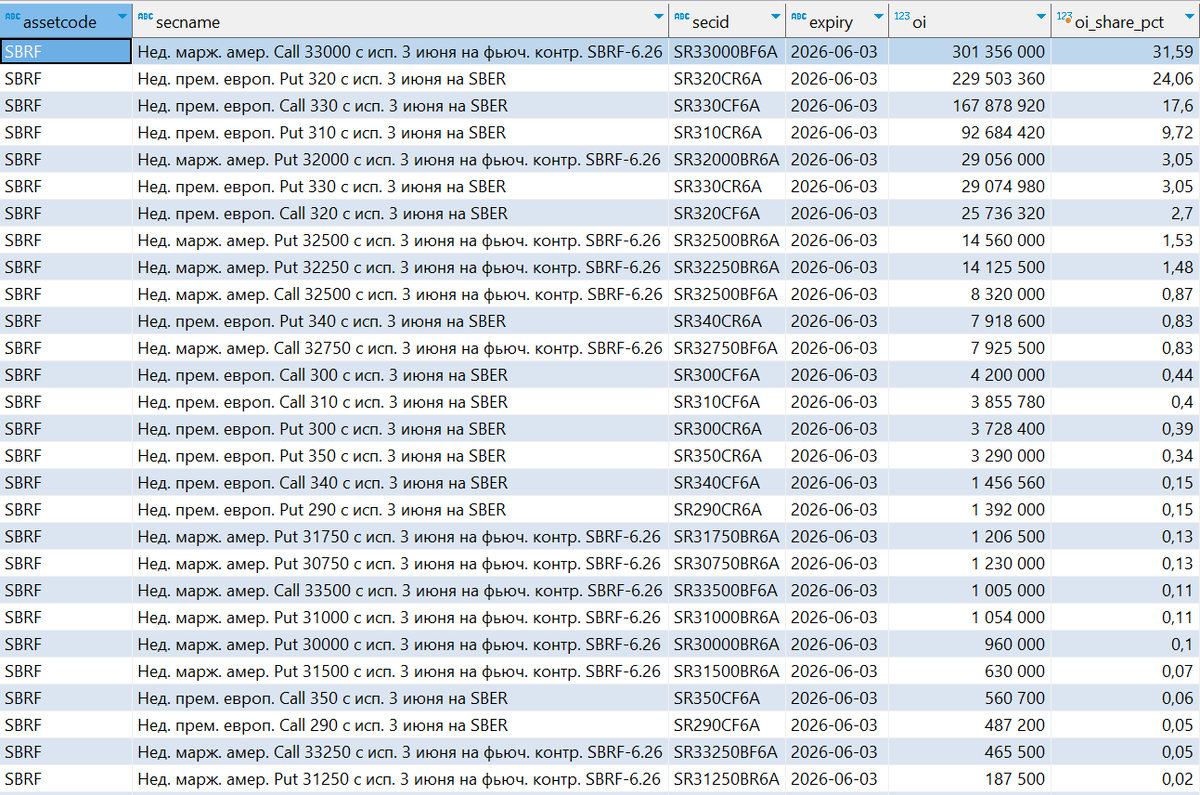Click the oi value 229 503 360
The width and height of the screenshot is (1200, 795).
999,78
